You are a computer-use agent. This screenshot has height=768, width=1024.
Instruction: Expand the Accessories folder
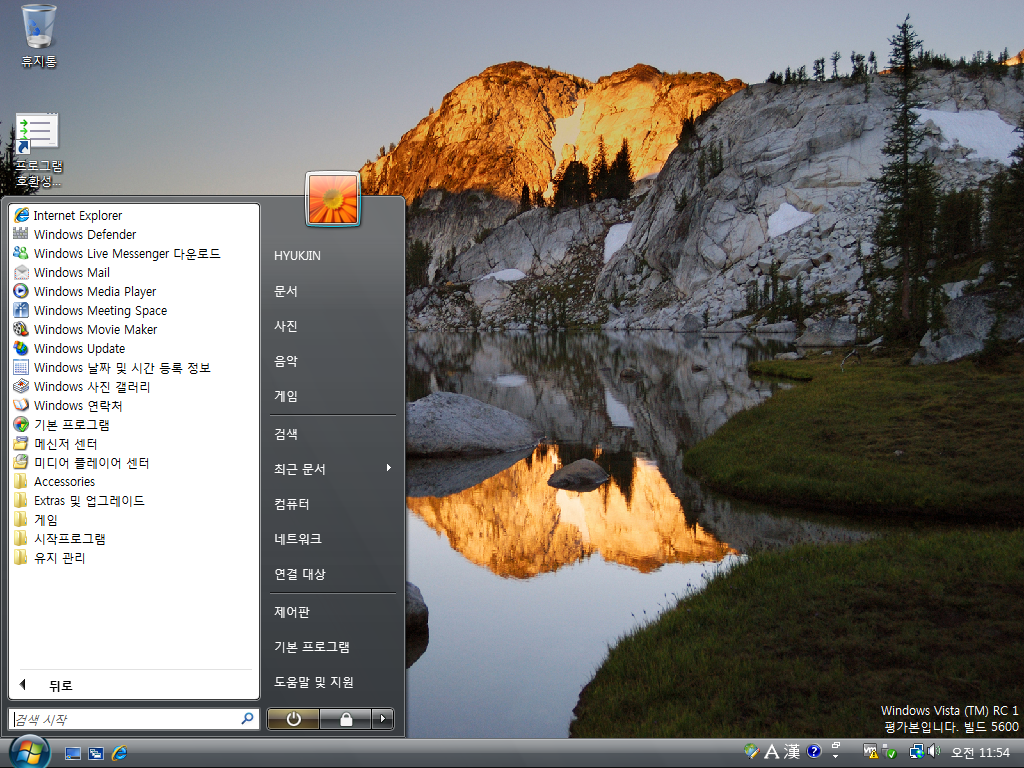(x=134, y=481)
